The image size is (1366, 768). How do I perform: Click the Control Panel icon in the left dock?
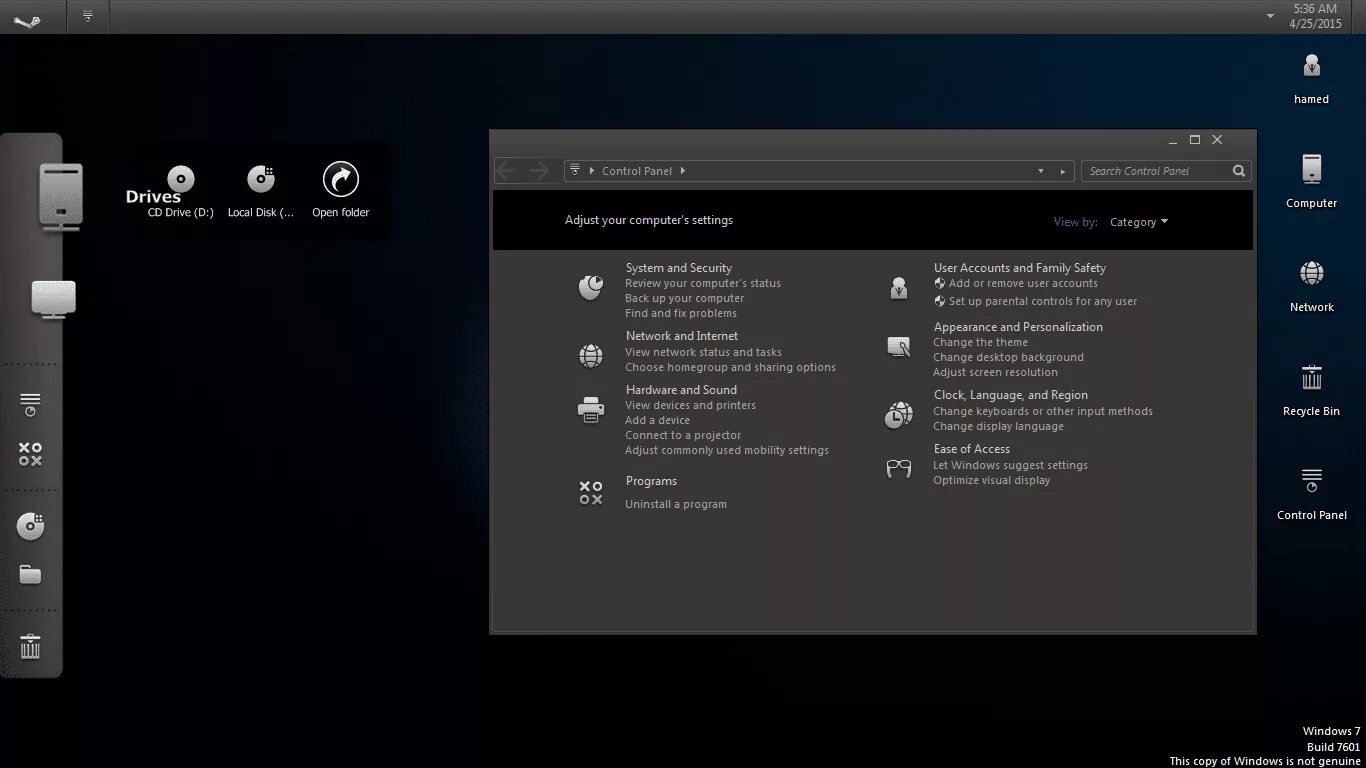pos(30,404)
